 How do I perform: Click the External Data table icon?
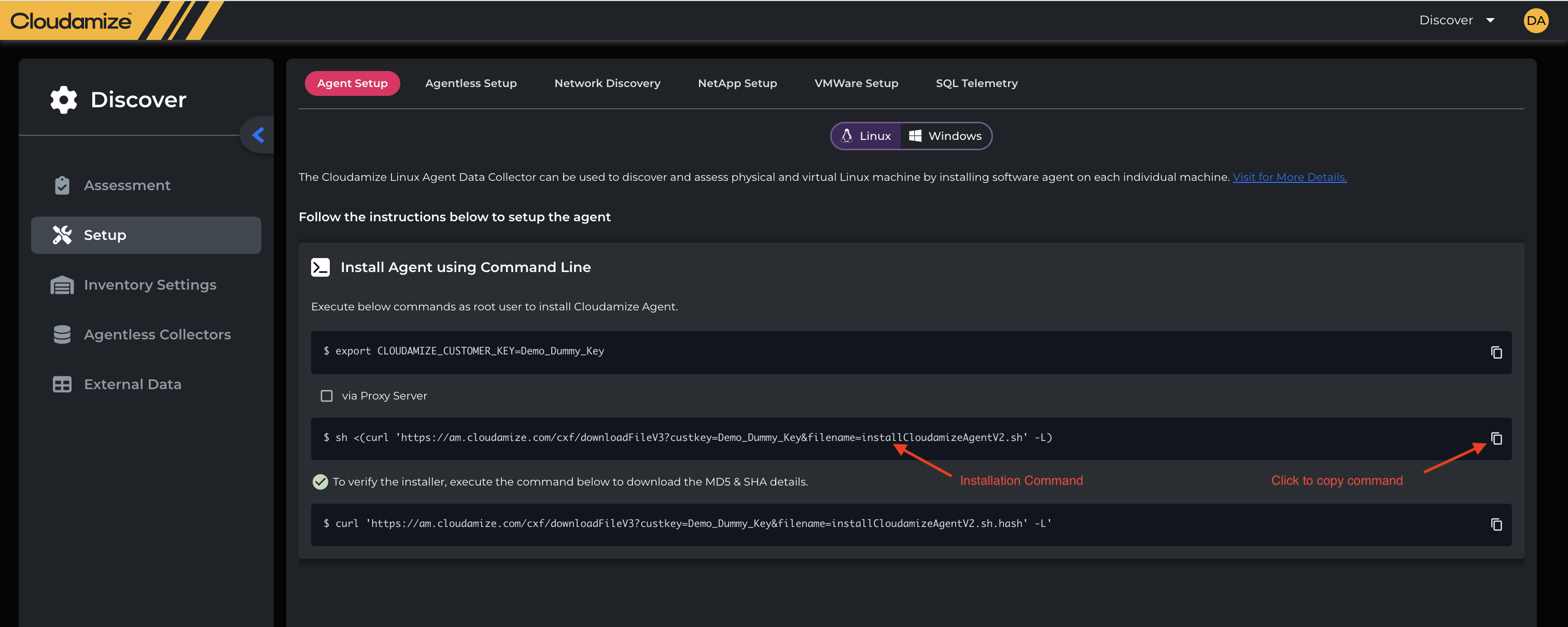[x=62, y=384]
